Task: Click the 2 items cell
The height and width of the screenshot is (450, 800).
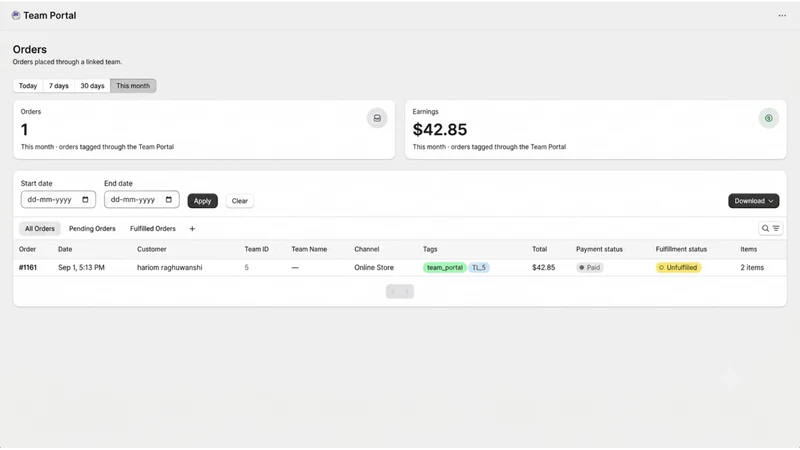Action: click(x=752, y=267)
